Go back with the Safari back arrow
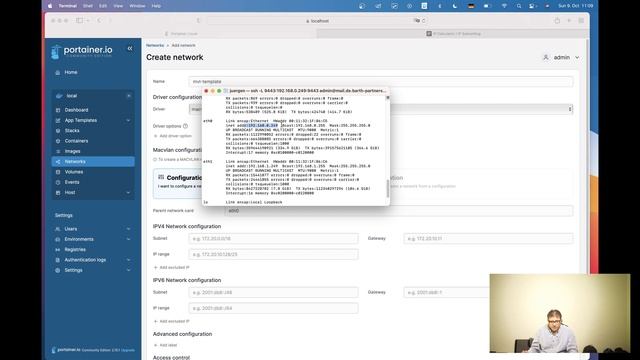Screen dimensions: 640x360 click(99, 20)
